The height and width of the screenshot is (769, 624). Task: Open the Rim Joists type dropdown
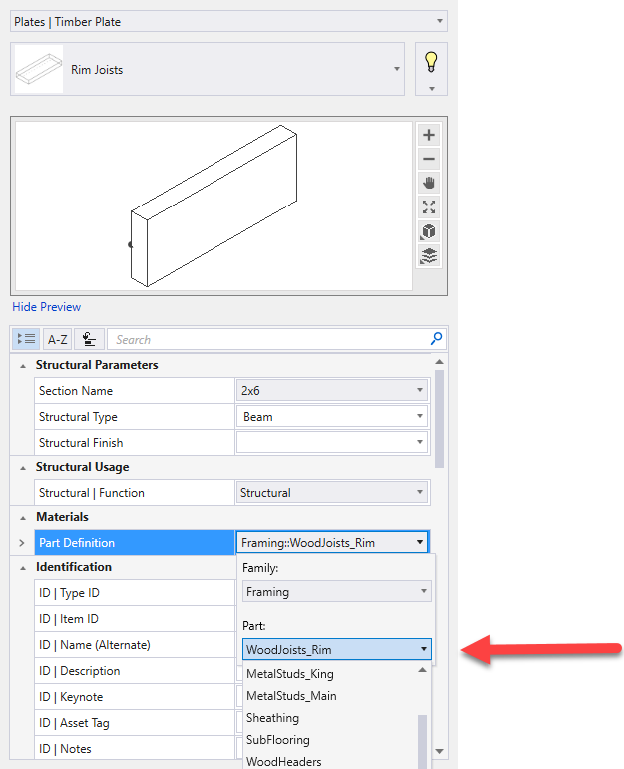[x=208, y=69]
